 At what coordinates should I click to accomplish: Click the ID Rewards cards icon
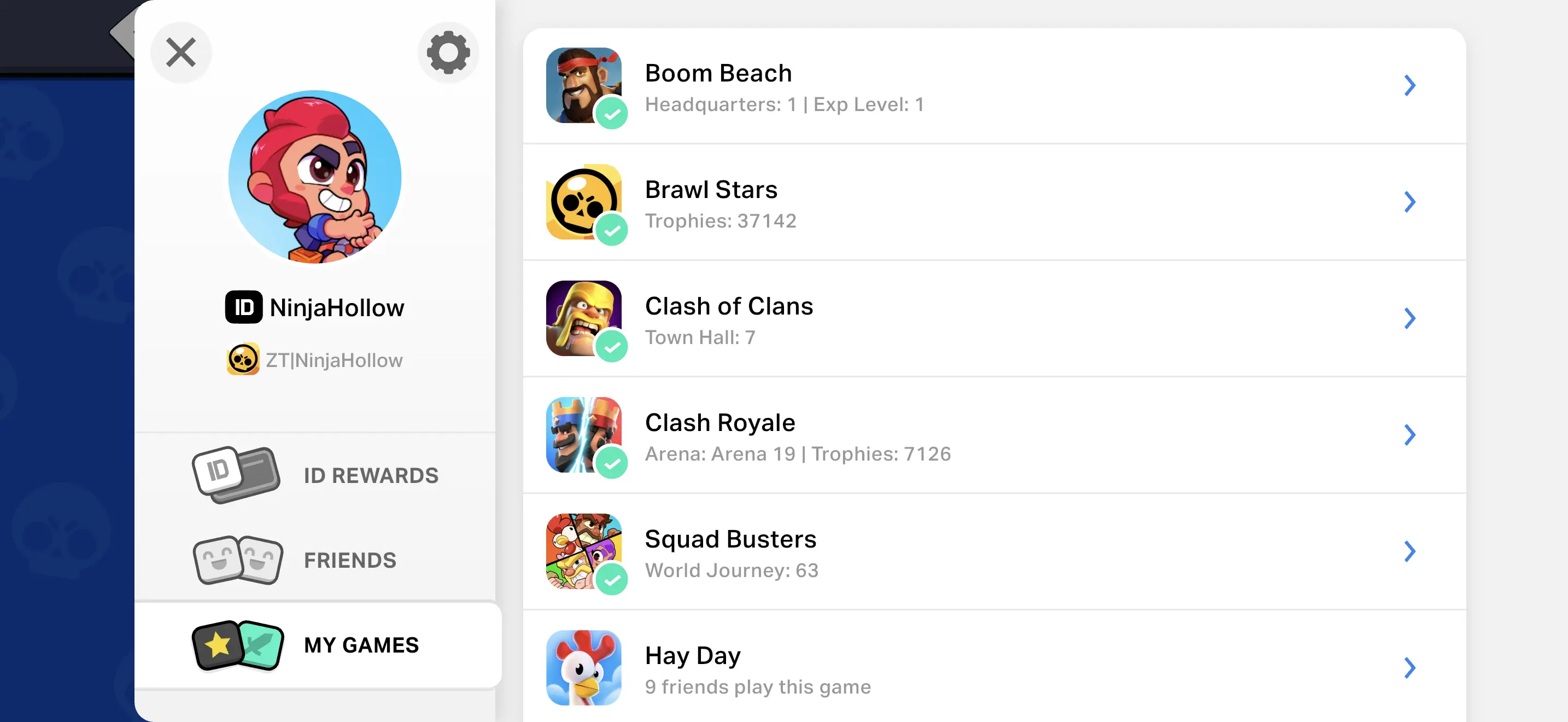coord(236,475)
